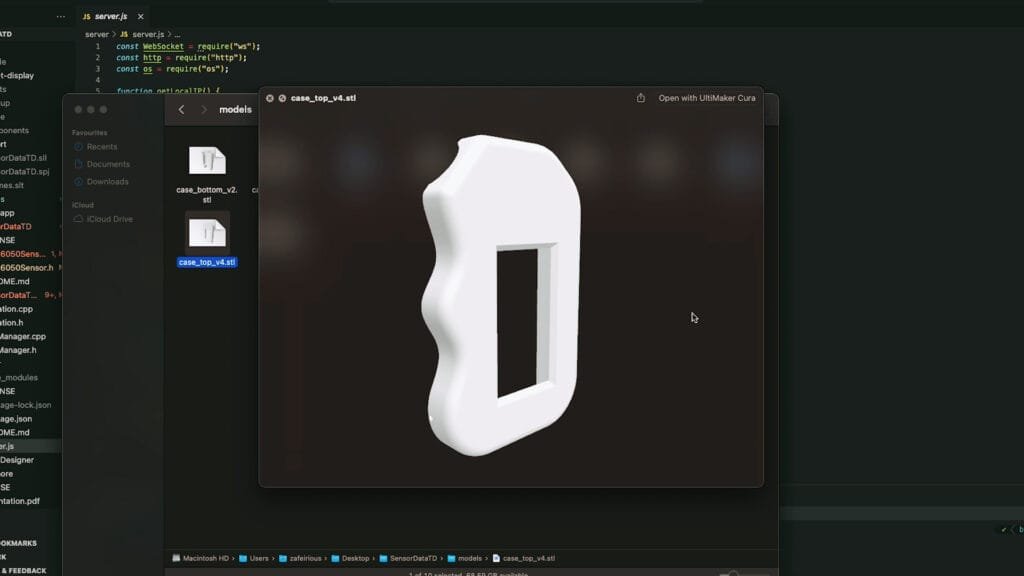
Task: Expand the orange rDataTD folder in the explorer
Action: pos(16,227)
